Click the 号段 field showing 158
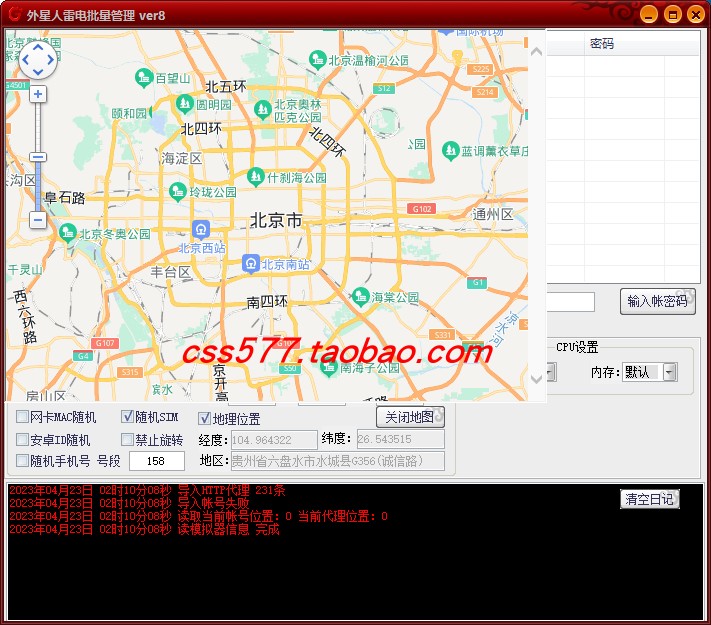This screenshot has width=711, height=625. tap(157, 461)
